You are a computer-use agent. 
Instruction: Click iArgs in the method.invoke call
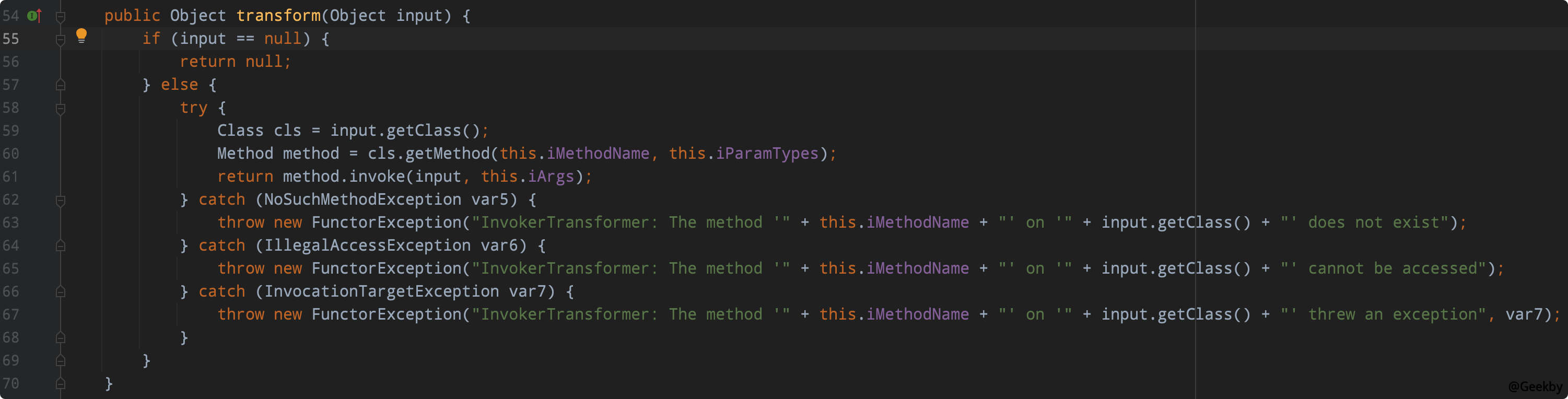550,177
